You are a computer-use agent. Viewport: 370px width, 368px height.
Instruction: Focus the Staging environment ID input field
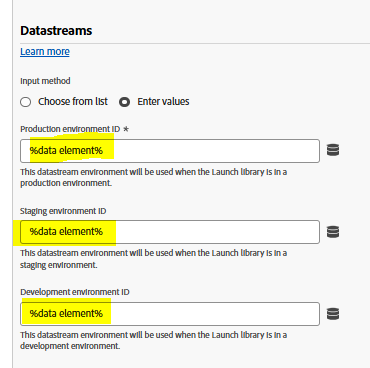[170, 232]
